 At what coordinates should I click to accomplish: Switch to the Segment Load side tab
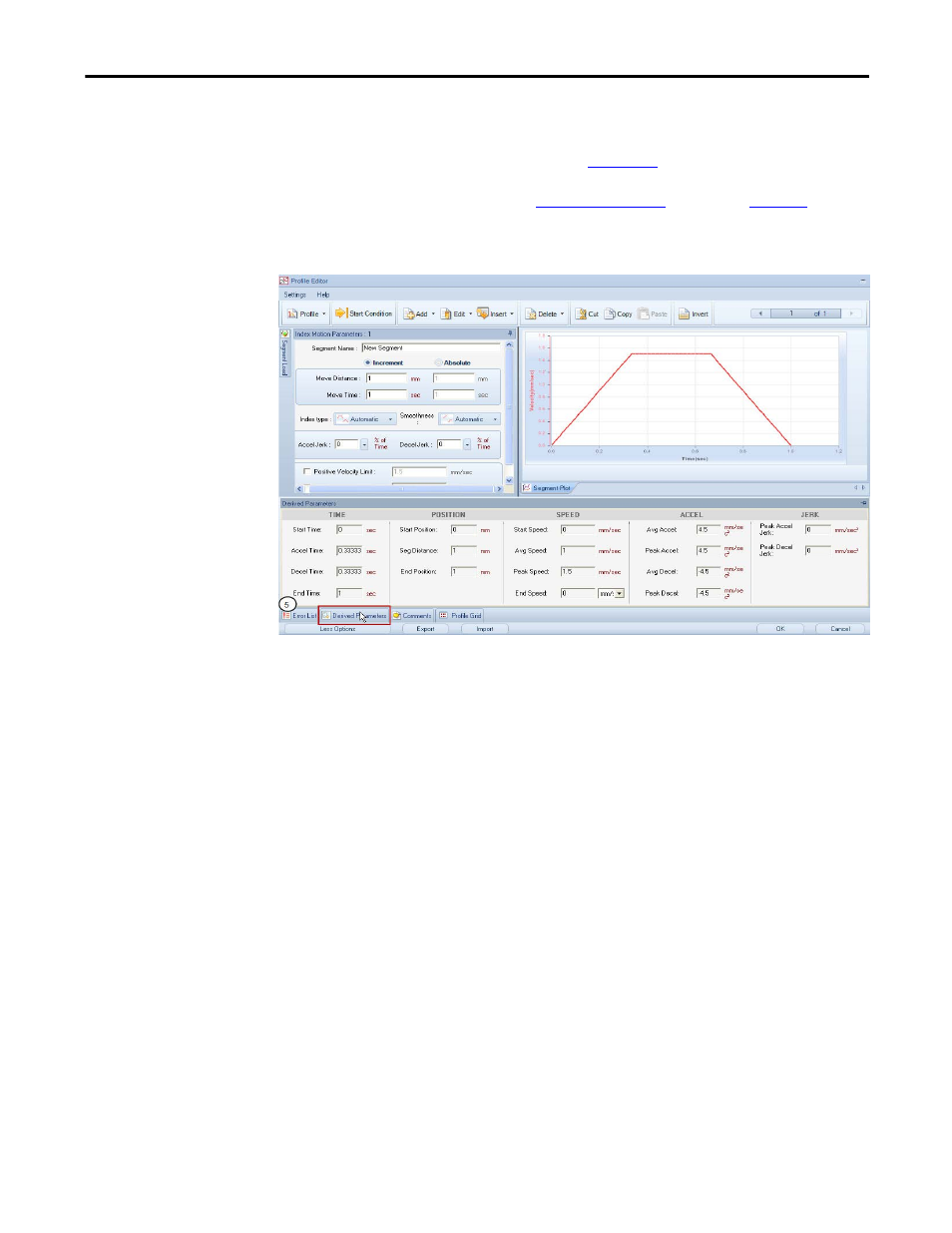coord(284,358)
